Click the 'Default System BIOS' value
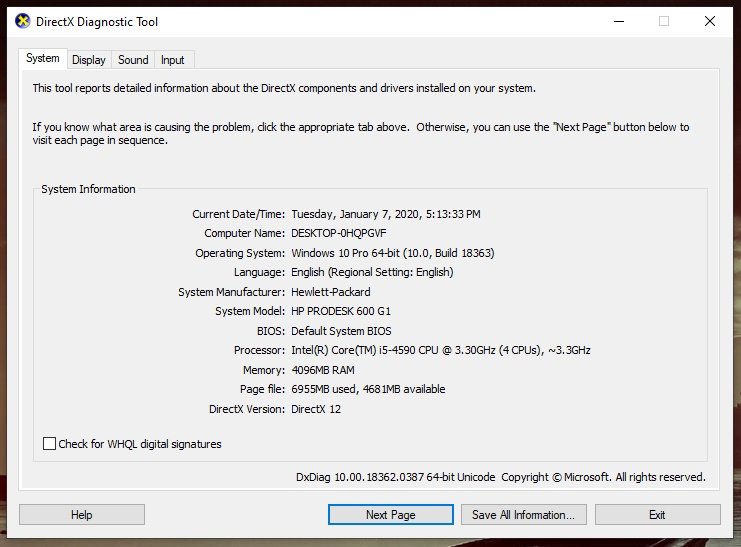Image resolution: width=741 pixels, height=547 pixels. click(341, 331)
